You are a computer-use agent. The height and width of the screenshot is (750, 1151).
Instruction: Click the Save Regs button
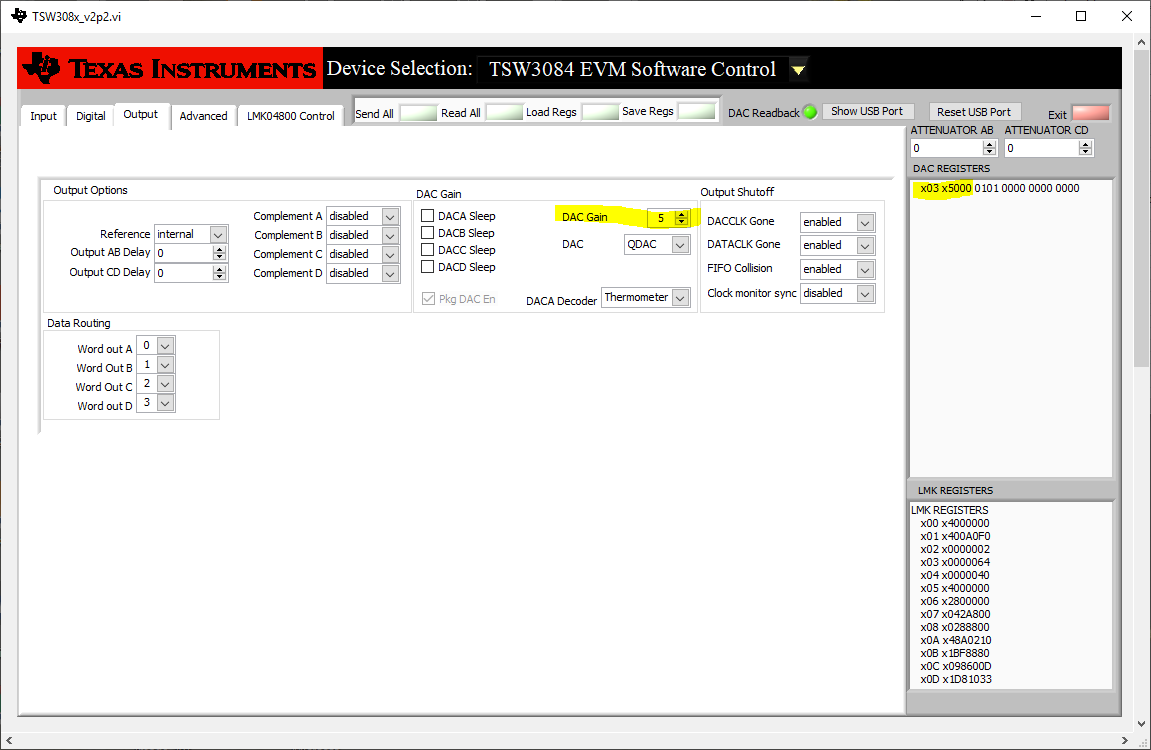click(697, 112)
